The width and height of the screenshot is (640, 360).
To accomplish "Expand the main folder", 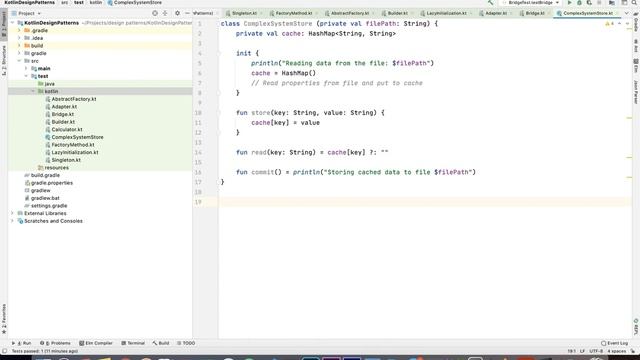I will point(26,69).
